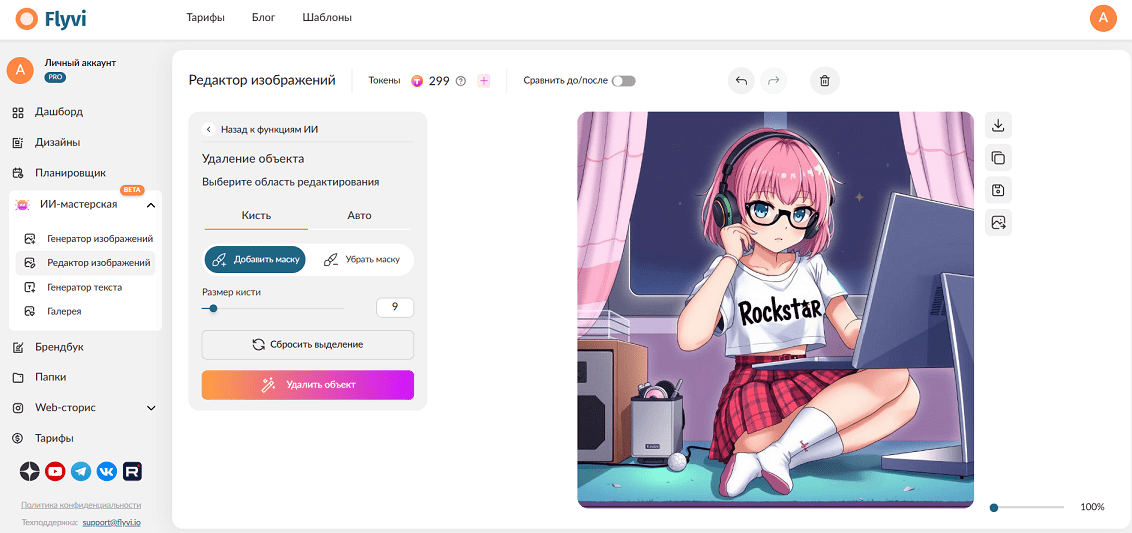1132x533 pixels.
Task: Click the PRO badge under account name
Action: (56, 77)
